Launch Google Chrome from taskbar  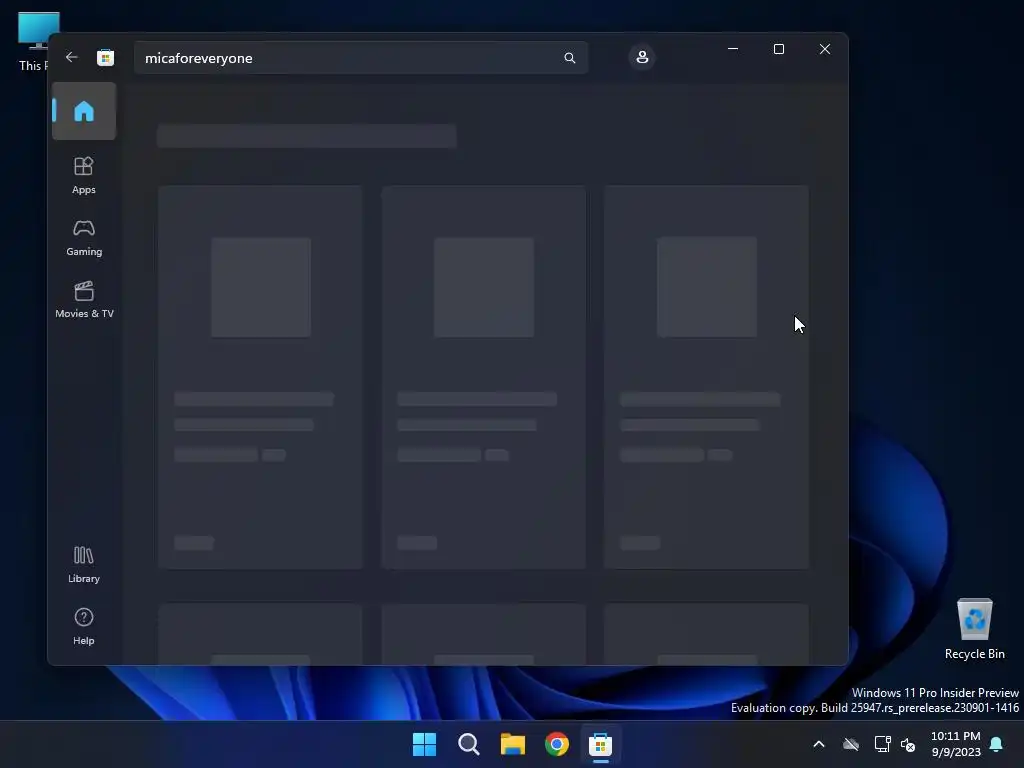click(557, 744)
